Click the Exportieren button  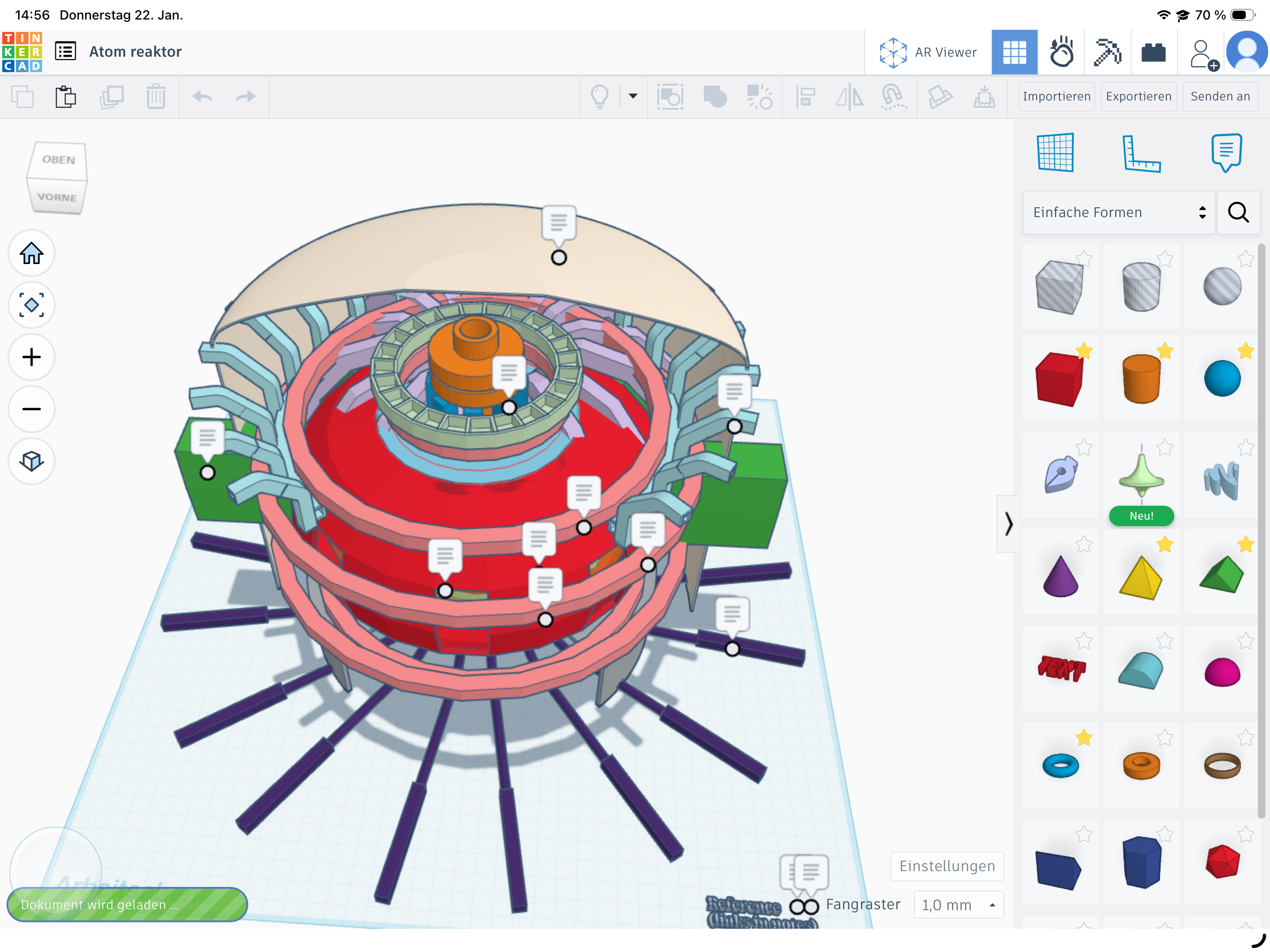[1138, 97]
